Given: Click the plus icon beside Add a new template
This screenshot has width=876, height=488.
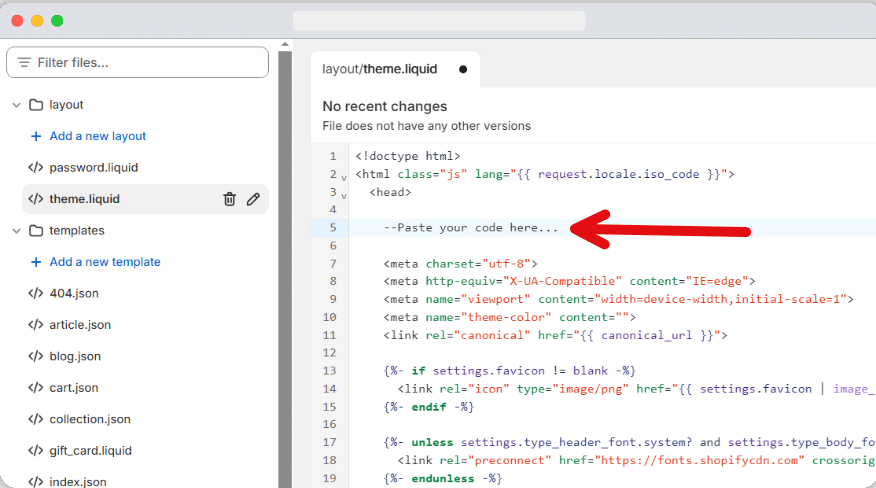Looking at the screenshot, I should pos(36,262).
